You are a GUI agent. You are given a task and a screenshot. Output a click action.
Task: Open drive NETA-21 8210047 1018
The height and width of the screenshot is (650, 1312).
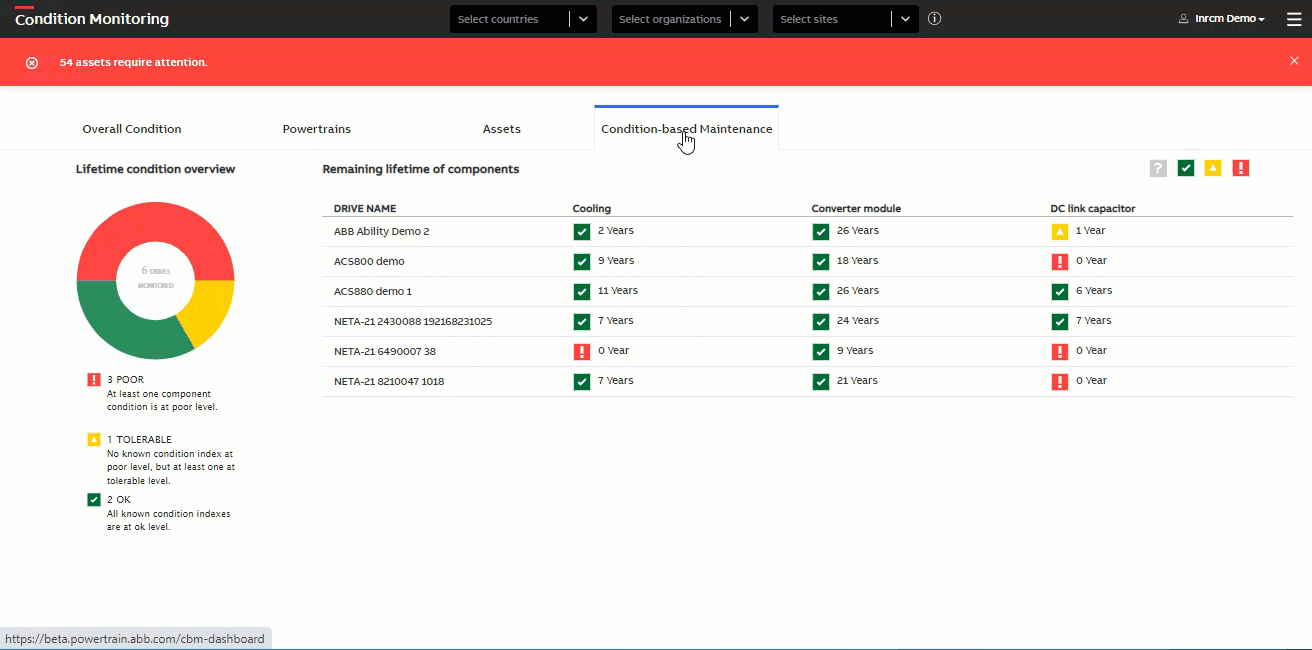pos(389,381)
